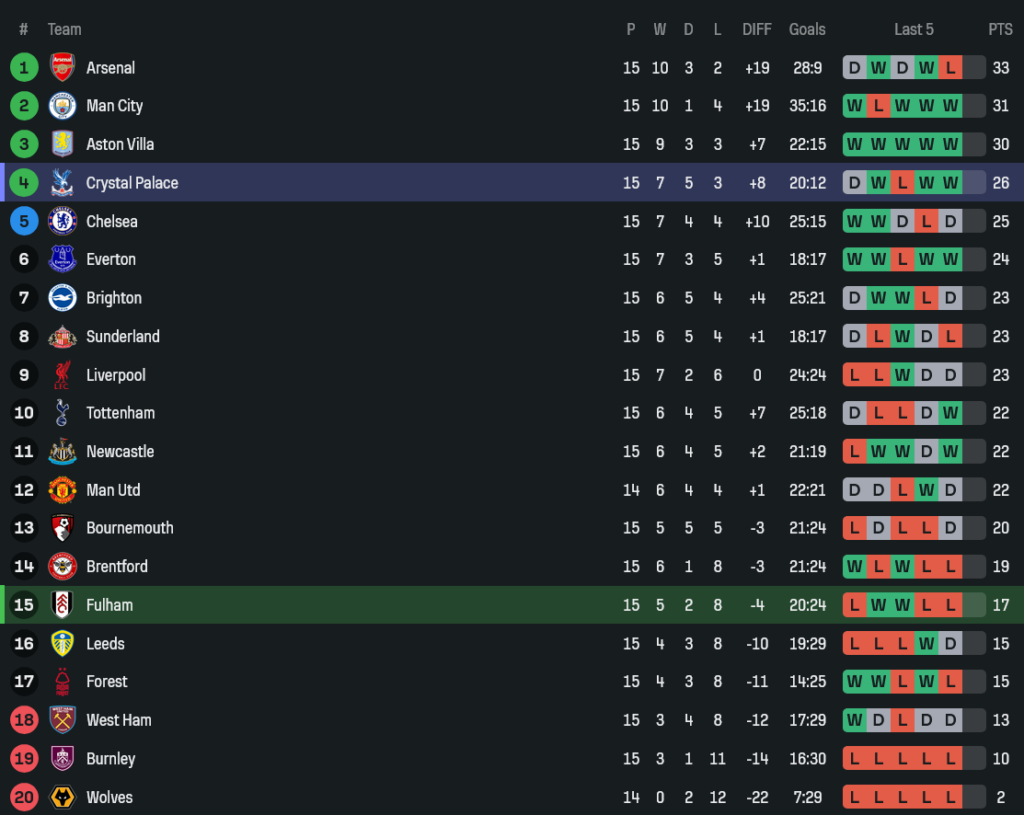Click the Tottenham cockerel logo
Image resolution: width=1024 pixels, height=815 pixels.
click(62, 413)
